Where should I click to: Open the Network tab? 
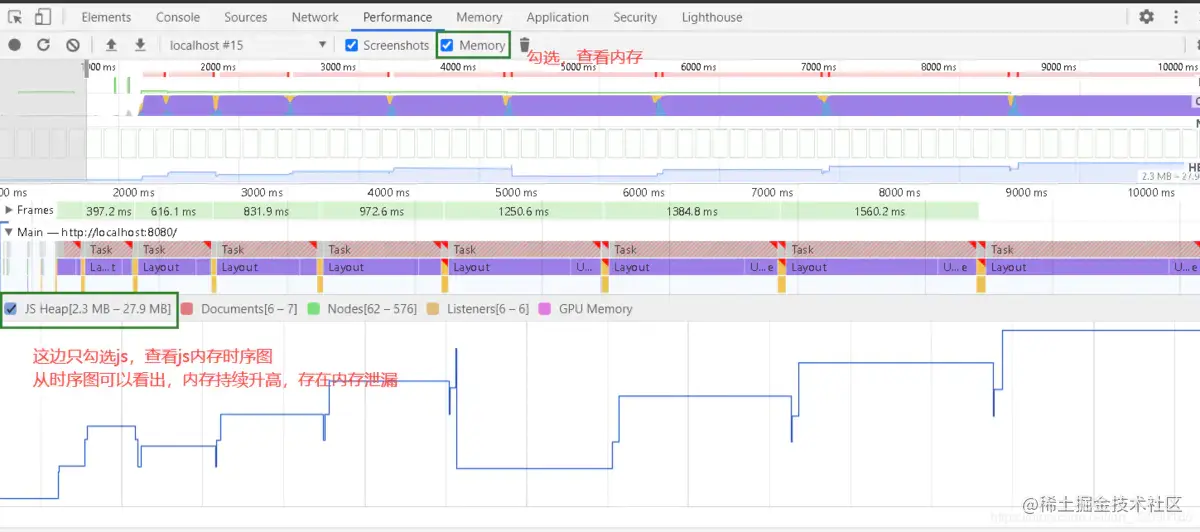pyautogui.click(x=315, y=17)
